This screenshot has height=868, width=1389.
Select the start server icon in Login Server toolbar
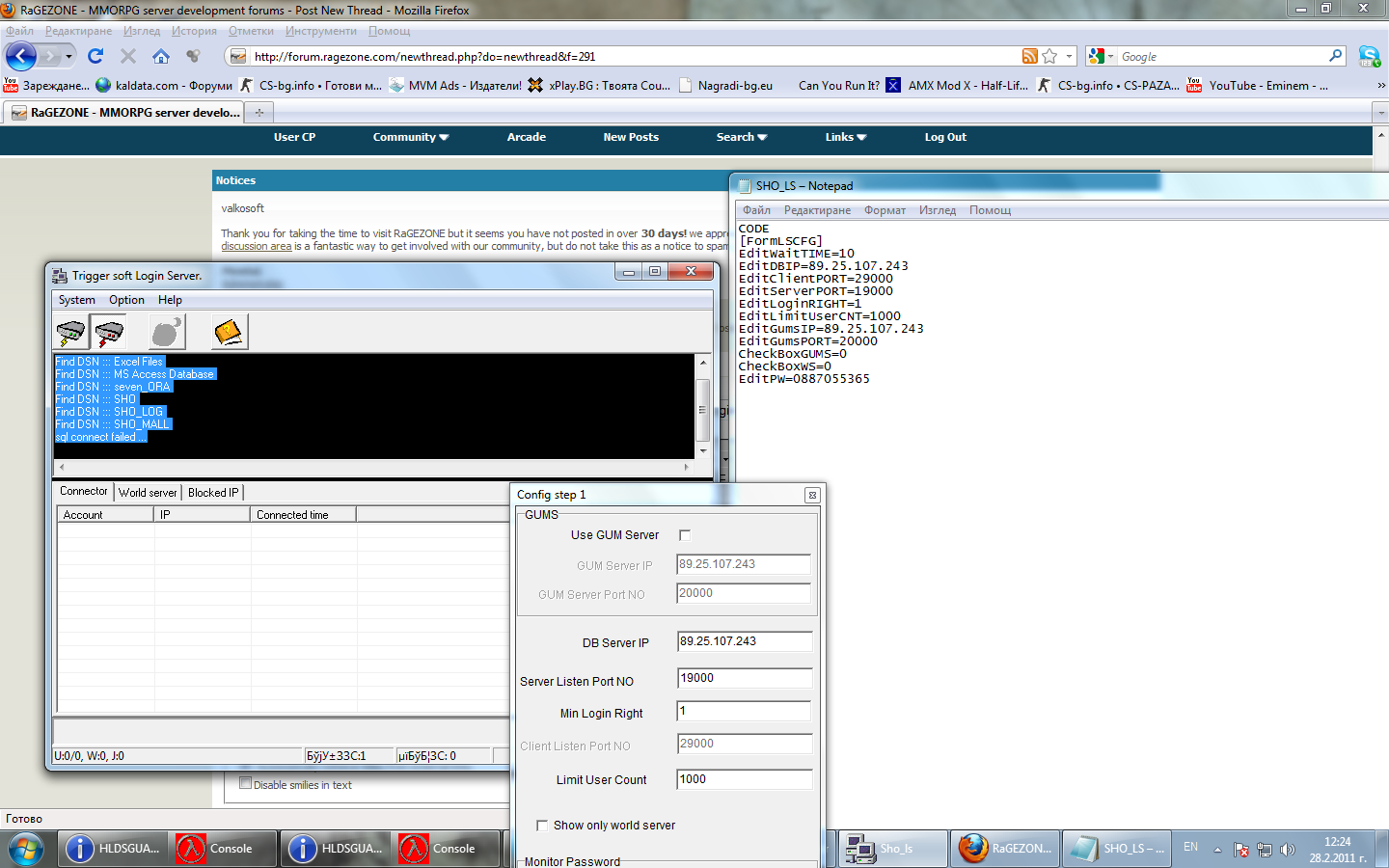(69, 332)
